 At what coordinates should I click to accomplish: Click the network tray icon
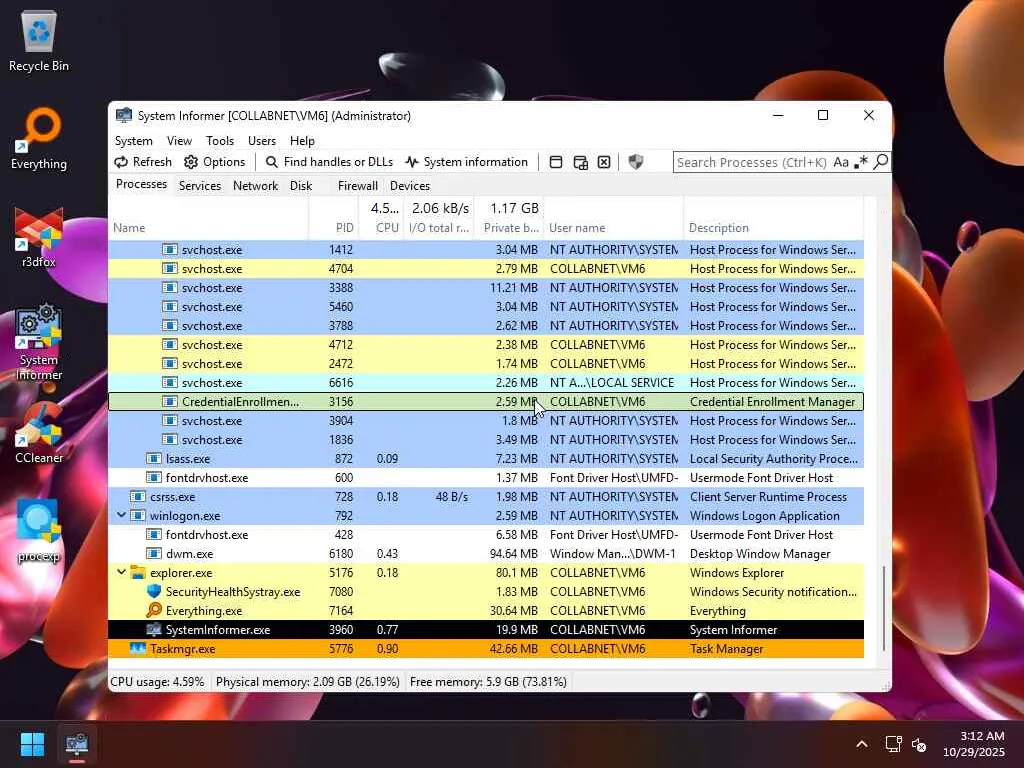click(x=893, y=744)
